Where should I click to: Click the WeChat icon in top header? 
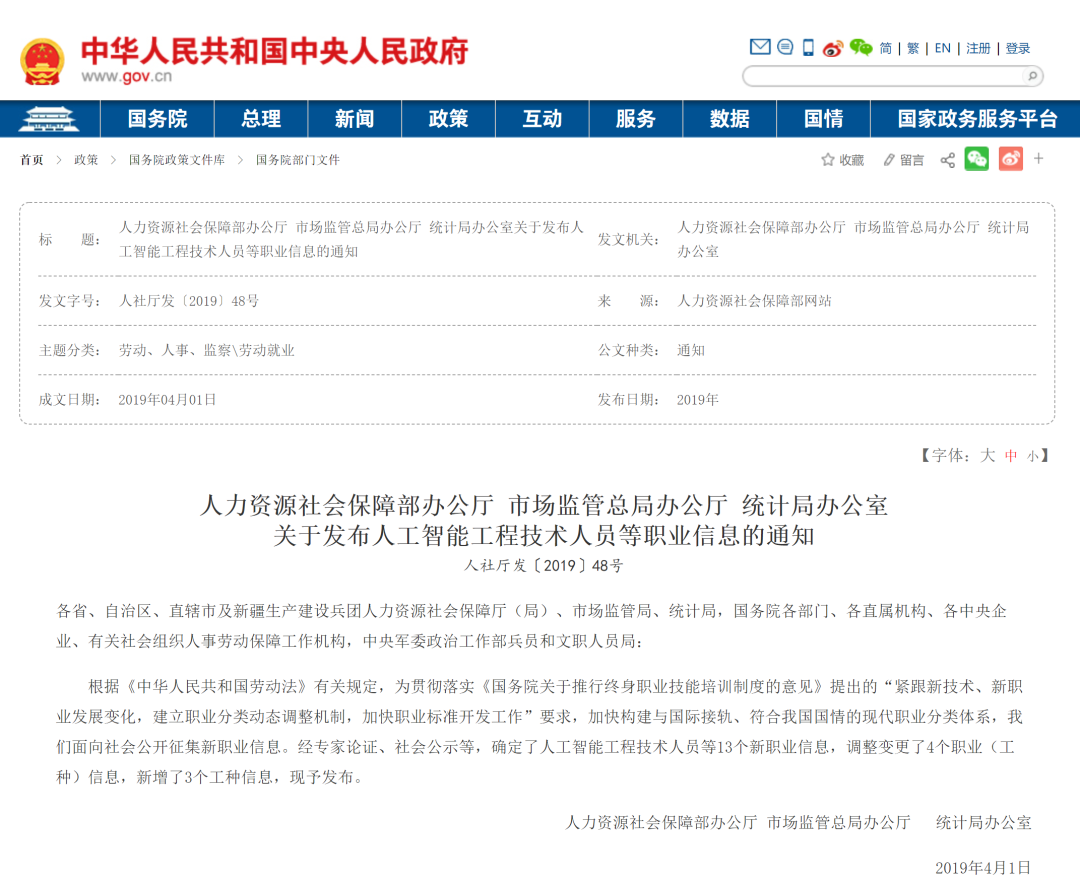860,47
